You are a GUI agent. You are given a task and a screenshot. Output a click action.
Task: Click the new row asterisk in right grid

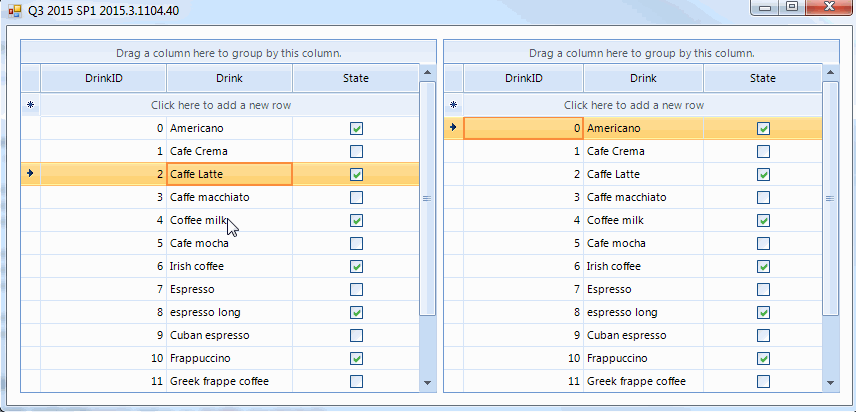point(453,104)
